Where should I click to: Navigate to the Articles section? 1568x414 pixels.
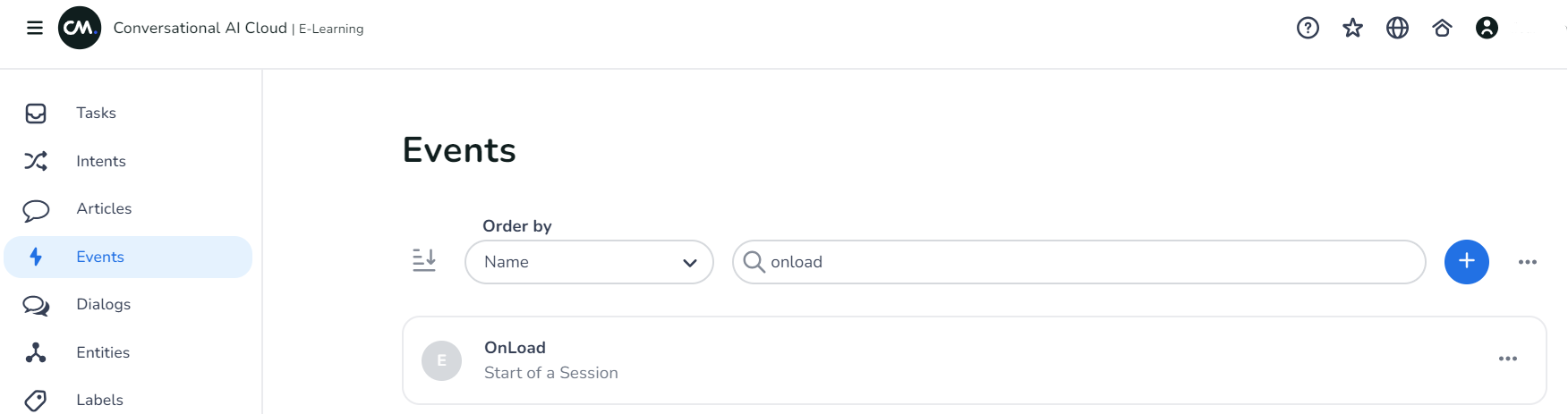click(104, 208)
